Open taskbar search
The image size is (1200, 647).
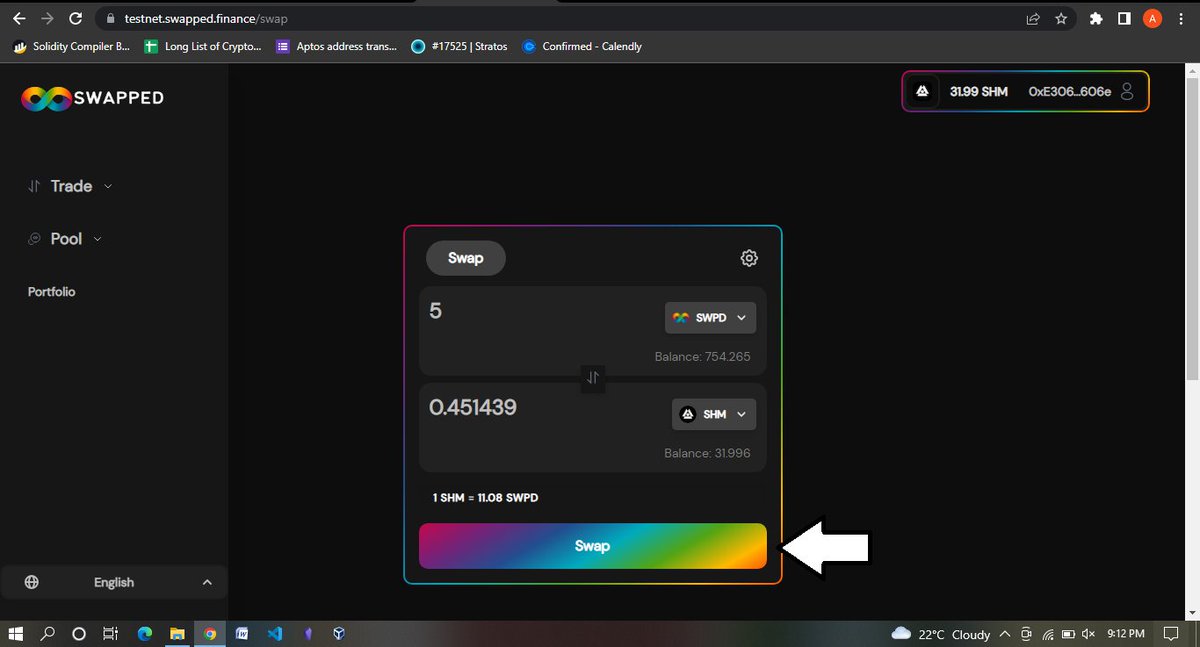(x=47, y=633)
